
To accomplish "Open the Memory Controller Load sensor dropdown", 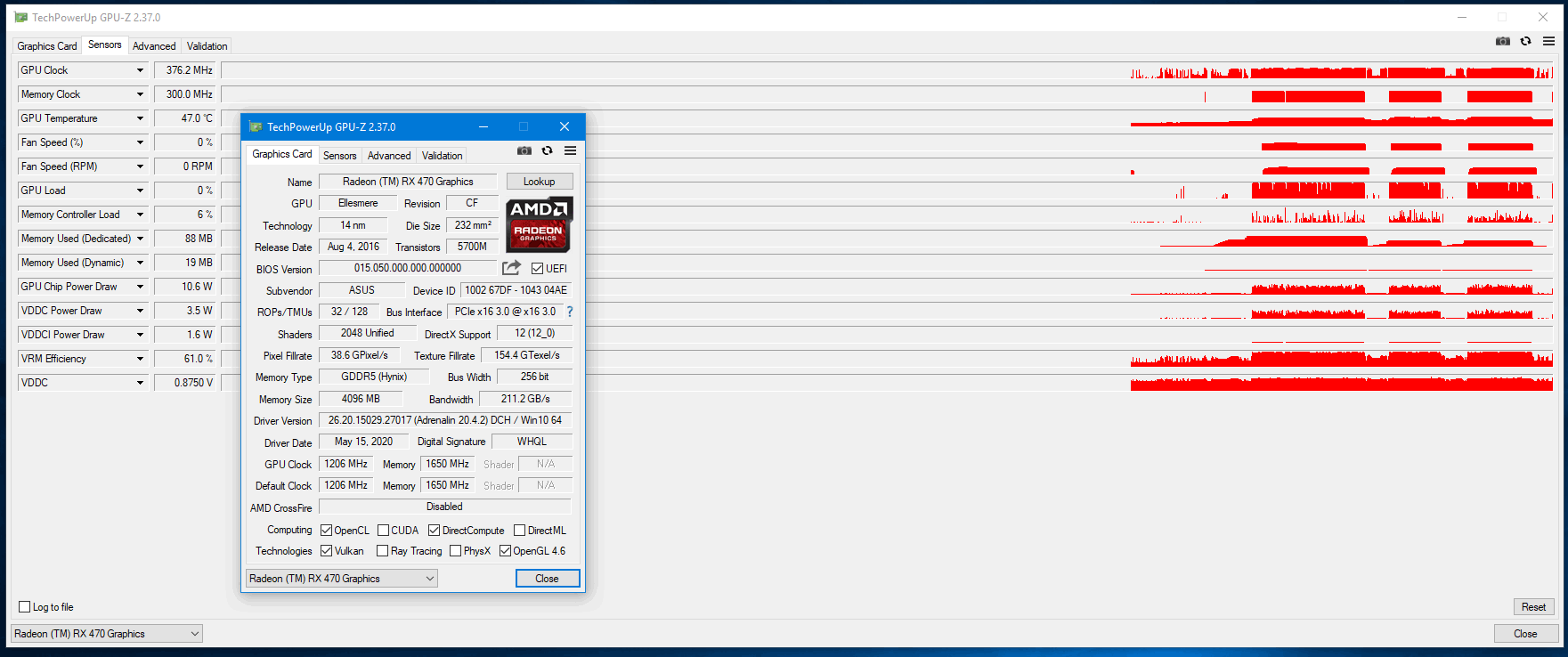I will [x=140, y=215].
